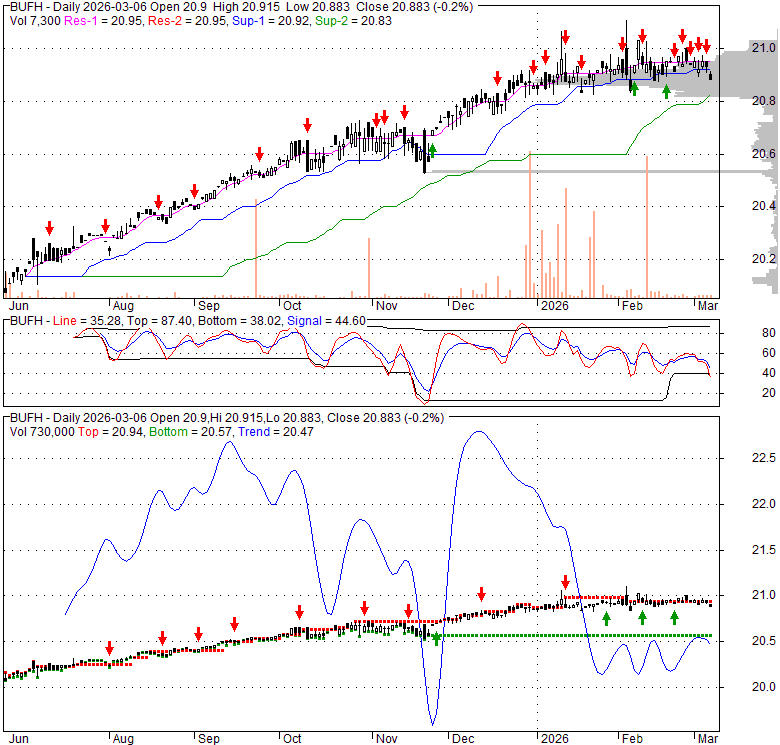This screenshot has height=745, width=780.
Task: Click the Res-2 = 20.95 label
Action: click(188, 21)
